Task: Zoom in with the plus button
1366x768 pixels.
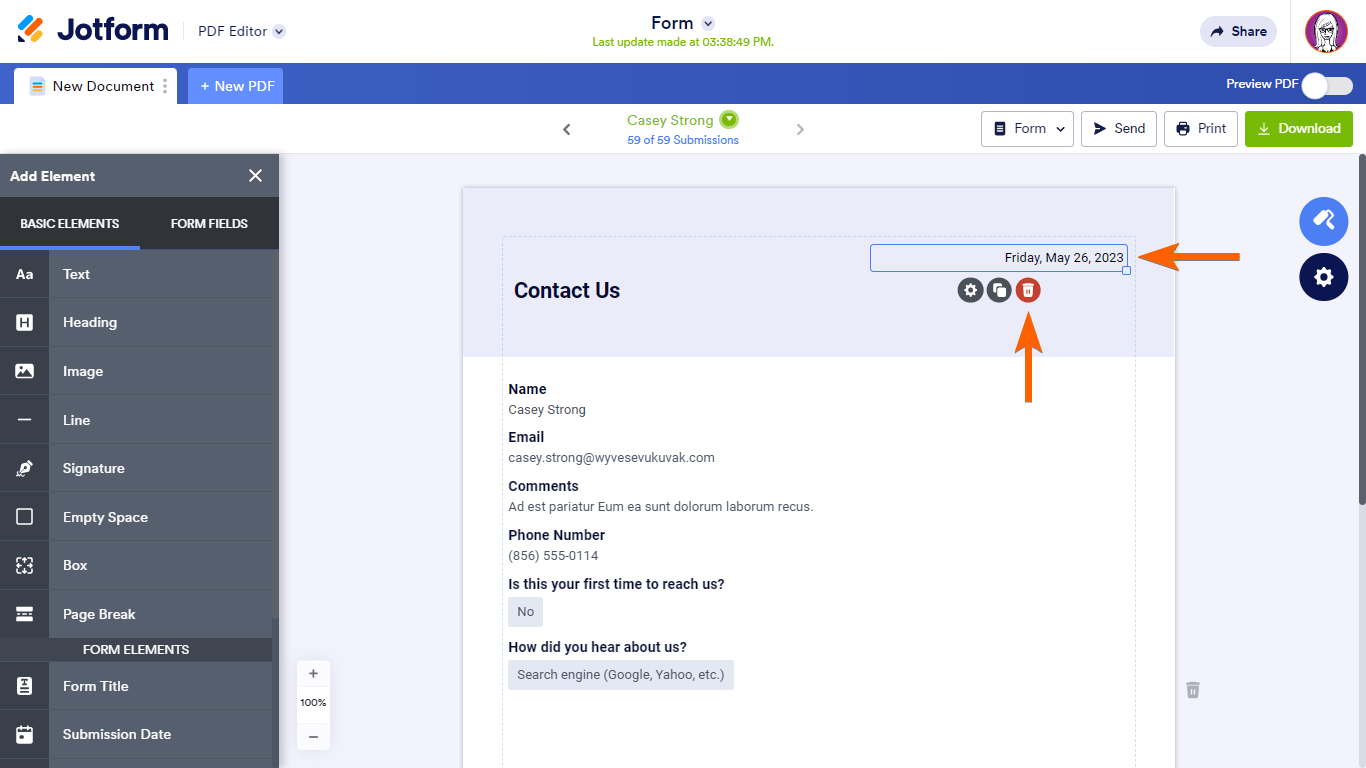Action: pyautogui.click(x=313, y=674)
